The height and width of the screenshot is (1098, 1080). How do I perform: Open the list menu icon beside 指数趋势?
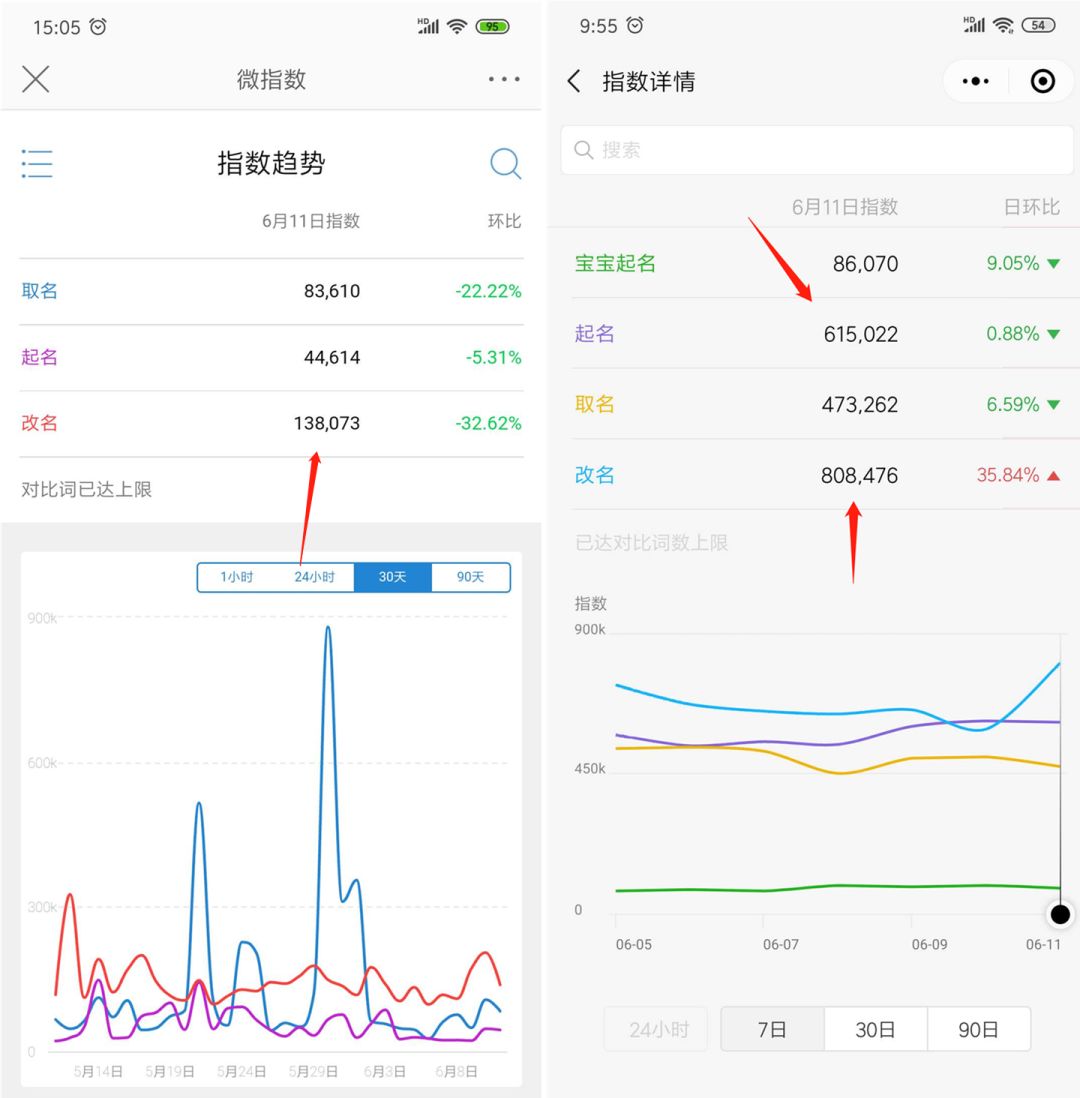pyautogui.click(x=37, y=163)
